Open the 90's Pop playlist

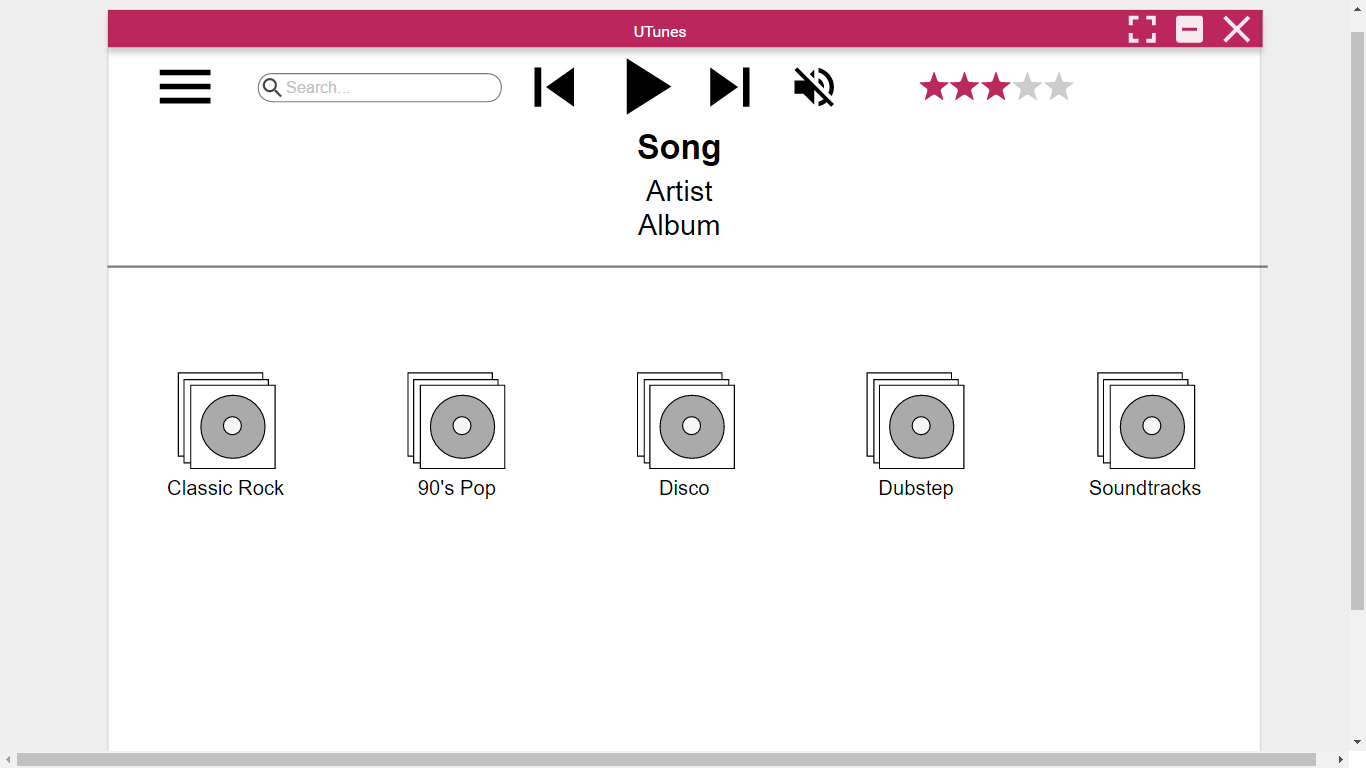456,420
